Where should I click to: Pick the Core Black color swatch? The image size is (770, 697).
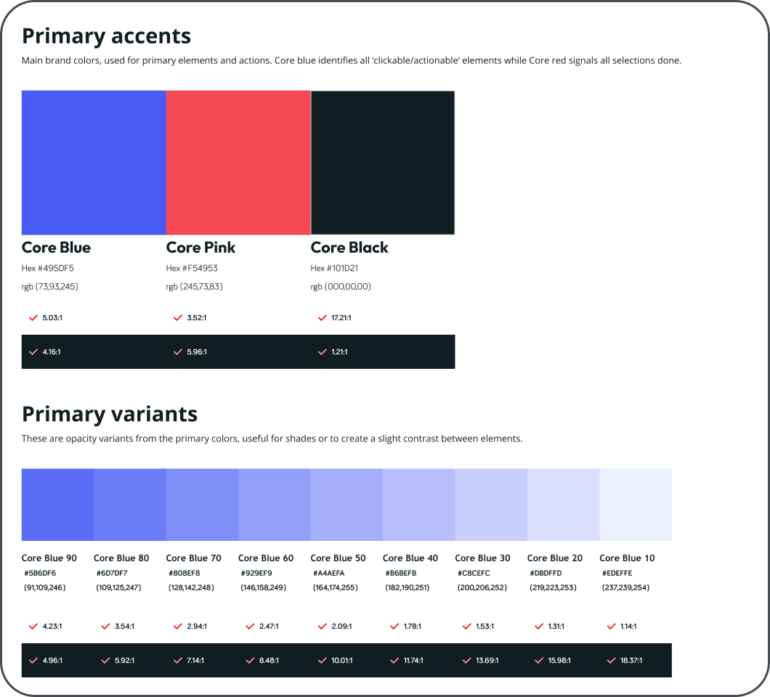click(383, 163)
